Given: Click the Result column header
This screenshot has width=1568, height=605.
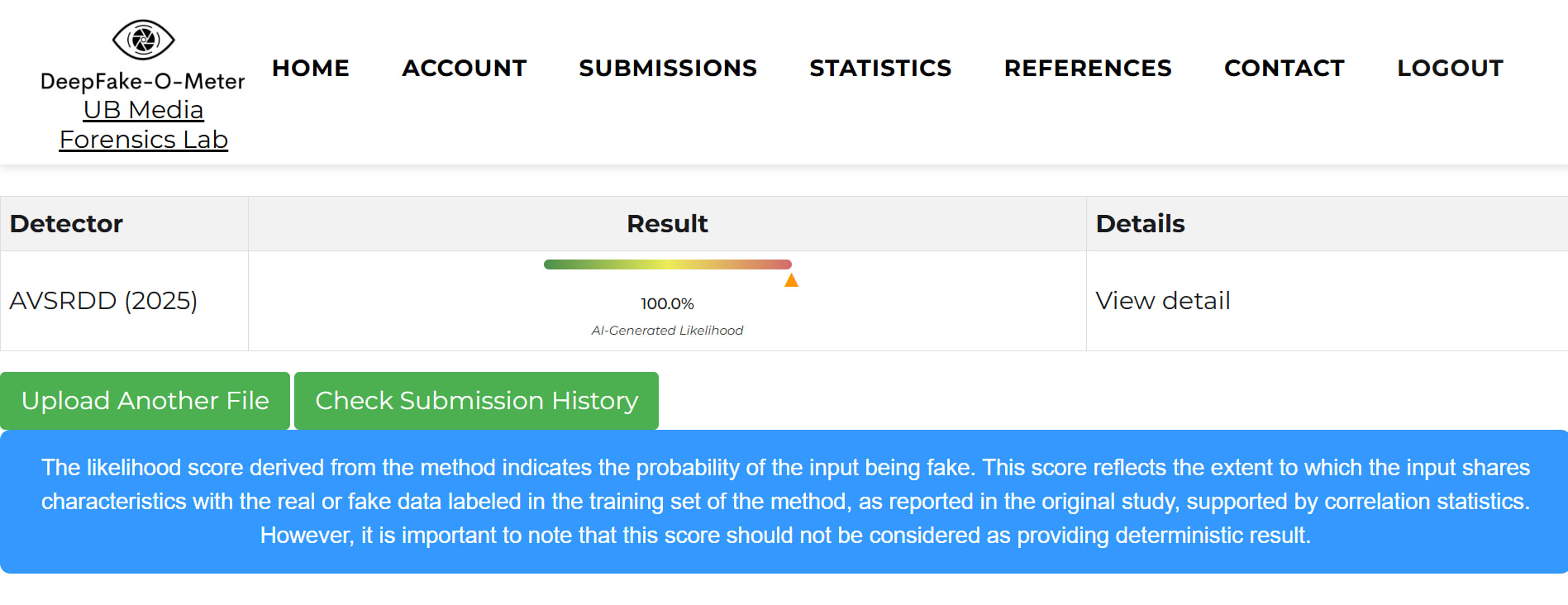Looking at the screenshot, I should [x=667, y=224].
